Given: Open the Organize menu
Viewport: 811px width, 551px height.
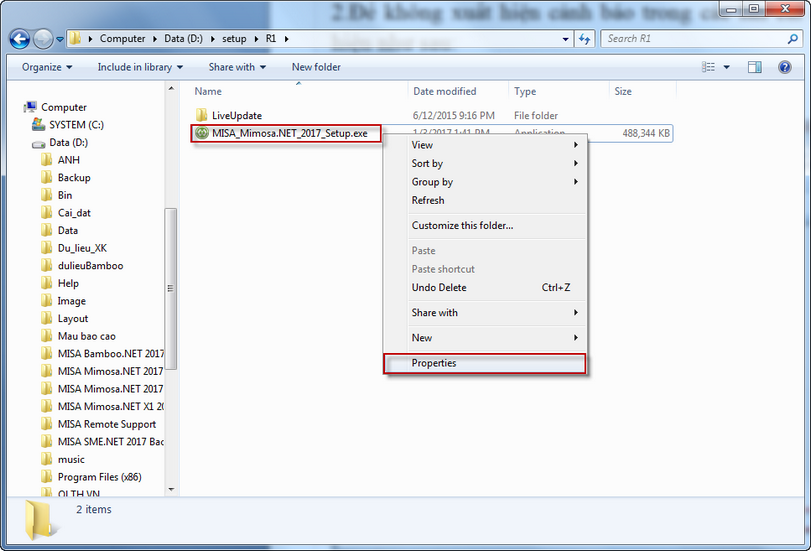Looking at the screenshot, I should (47, 67).
